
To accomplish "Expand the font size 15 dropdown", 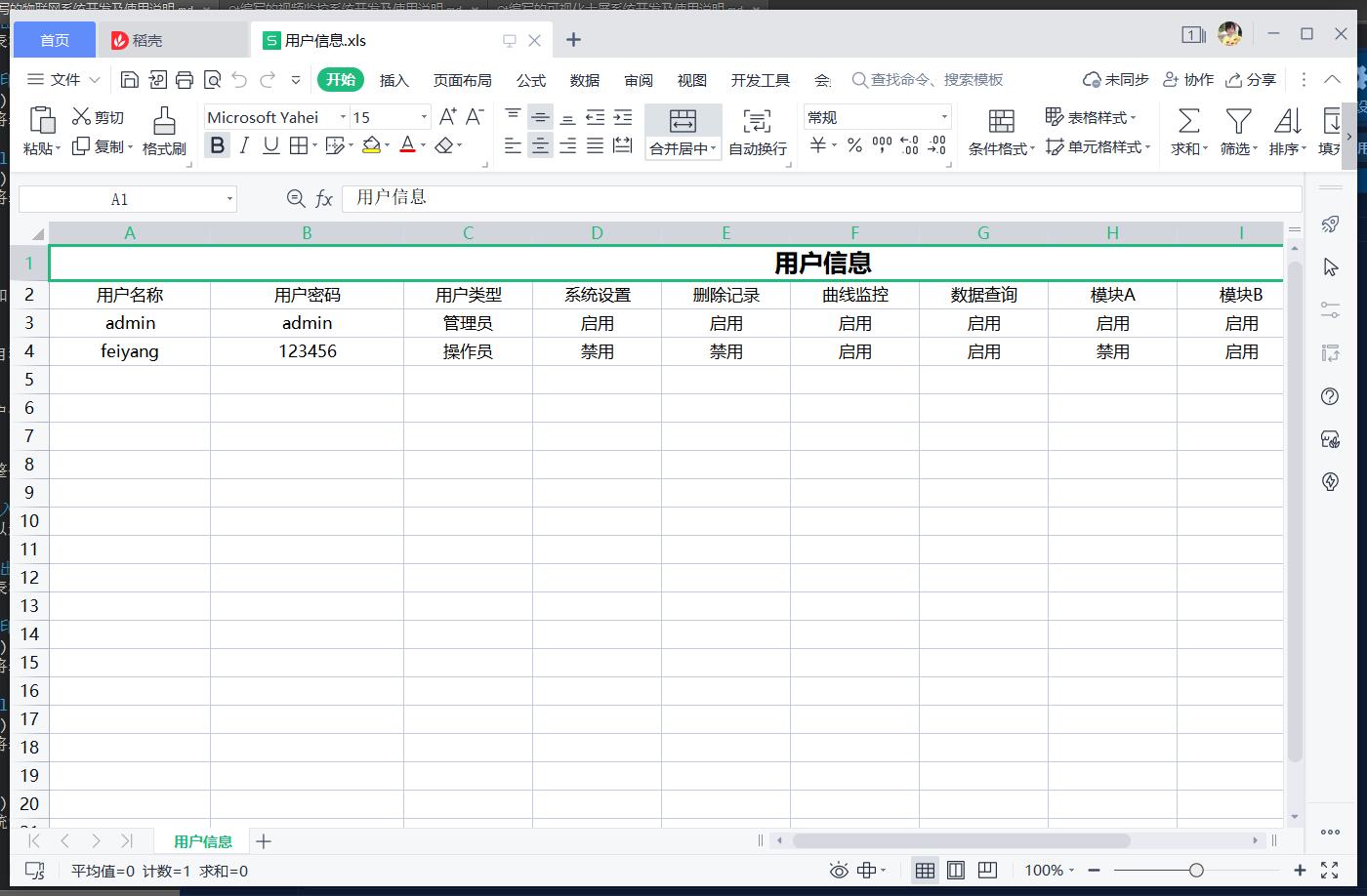I will [424, 117].
